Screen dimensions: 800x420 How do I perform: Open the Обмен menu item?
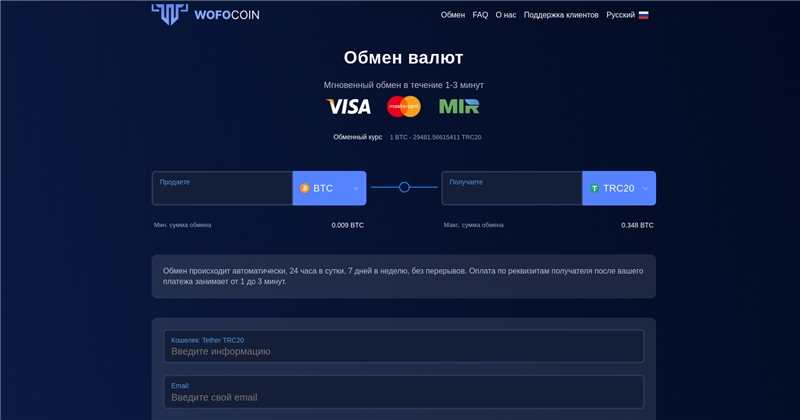[x=453, y=15]
